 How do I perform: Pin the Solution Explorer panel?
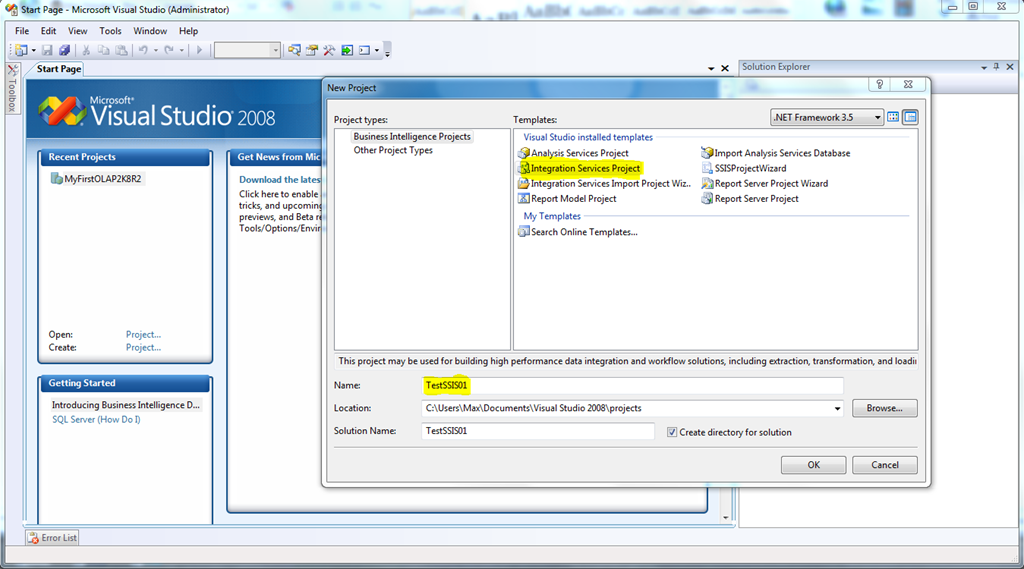pos(997,67)
